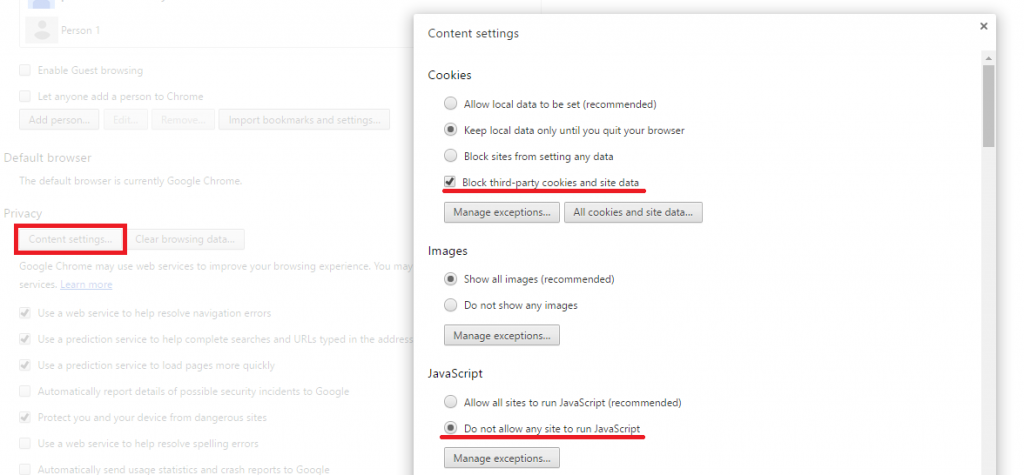Open Manage exceptions under Cookies
Screen dimensions: 1024x475
(502, 212)
